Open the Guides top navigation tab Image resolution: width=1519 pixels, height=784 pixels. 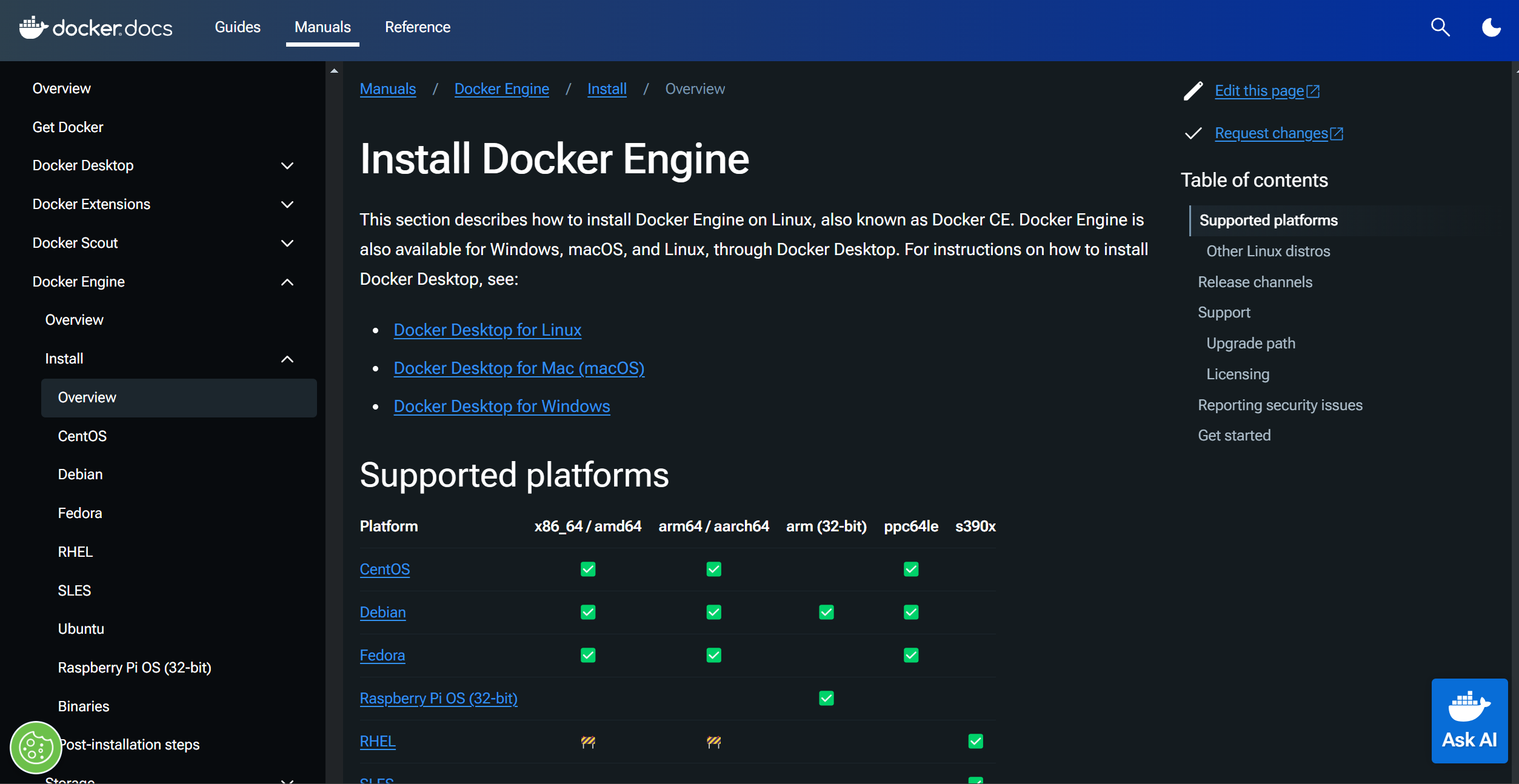click(x=238, y=27)
